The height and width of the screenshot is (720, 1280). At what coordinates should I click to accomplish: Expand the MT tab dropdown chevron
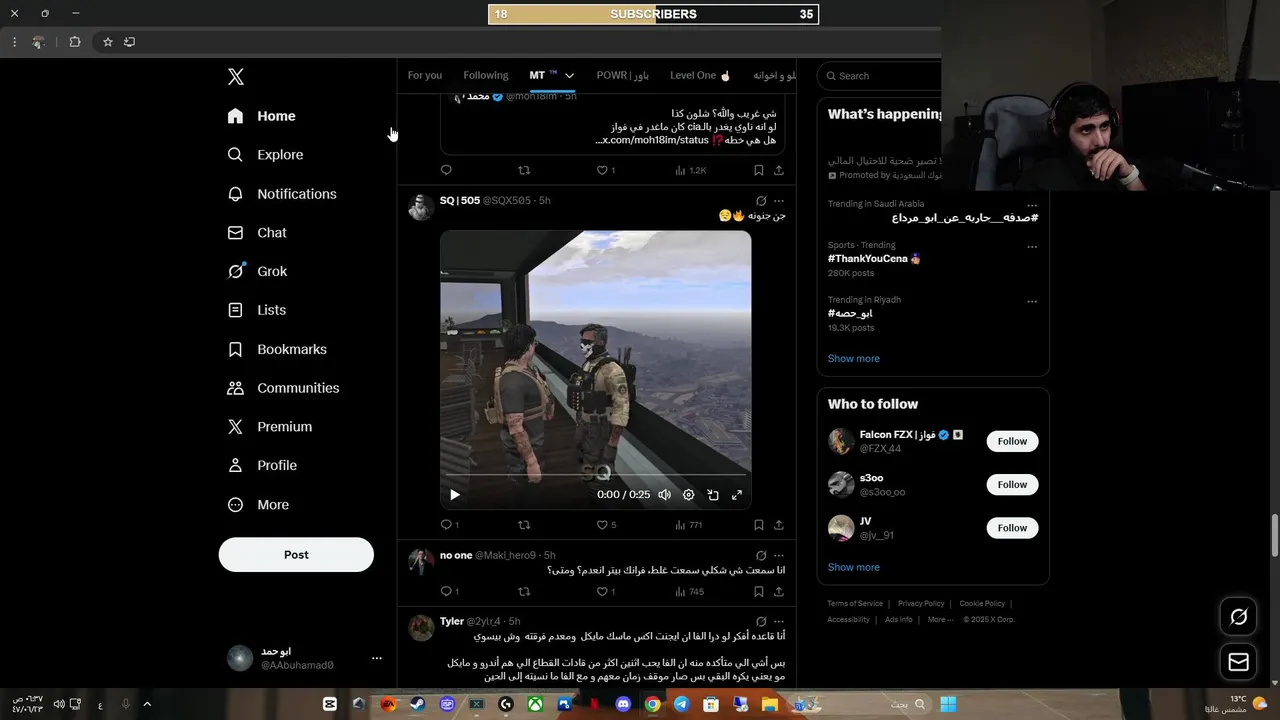569,75
